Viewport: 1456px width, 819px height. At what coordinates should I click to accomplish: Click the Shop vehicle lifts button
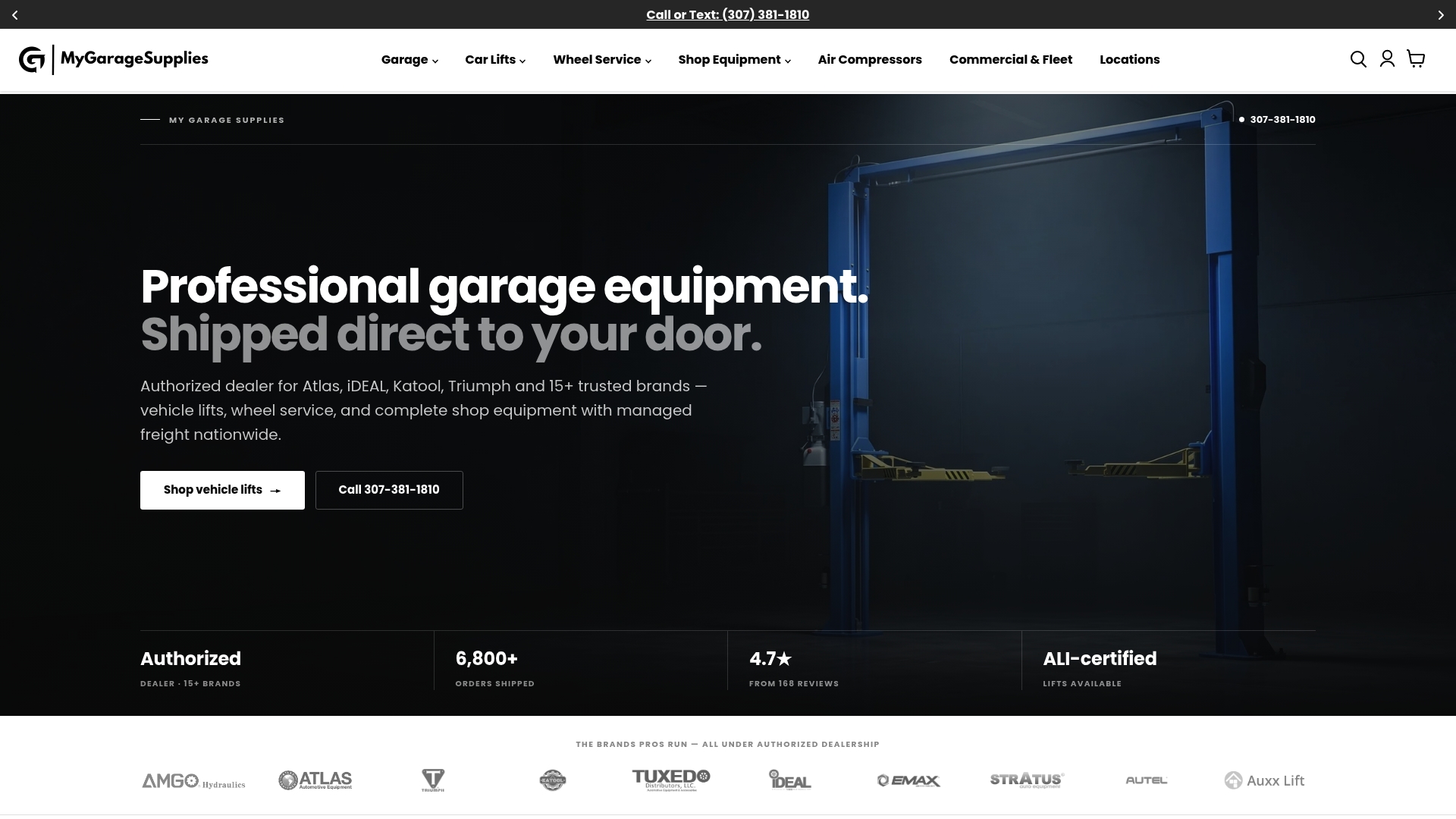[x=222, y=490]
